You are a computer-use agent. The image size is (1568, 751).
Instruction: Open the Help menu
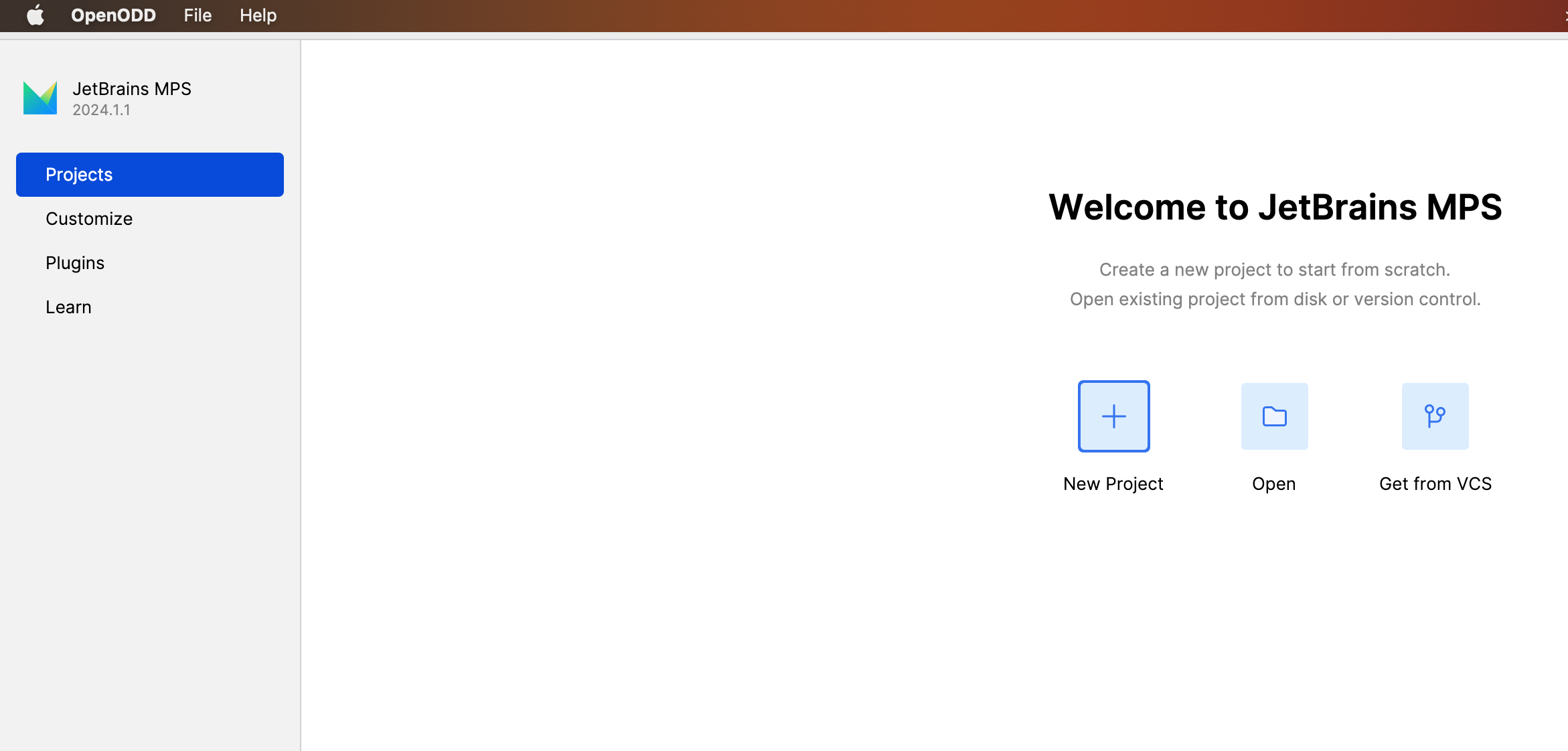click(x=258, y=15)
